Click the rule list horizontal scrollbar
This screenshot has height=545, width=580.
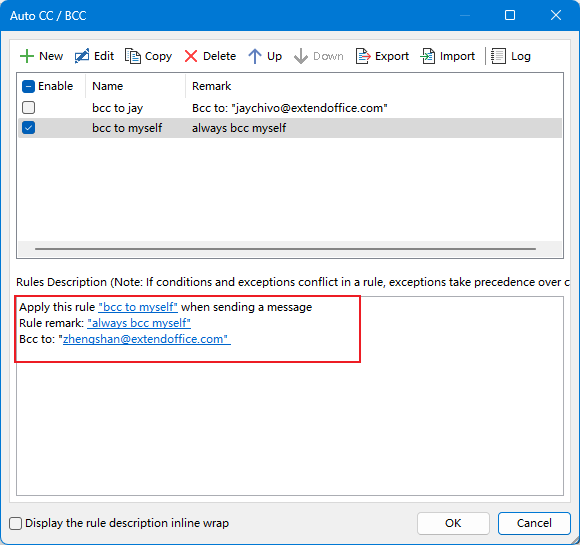pyautogui.click(x=285, y=249)
